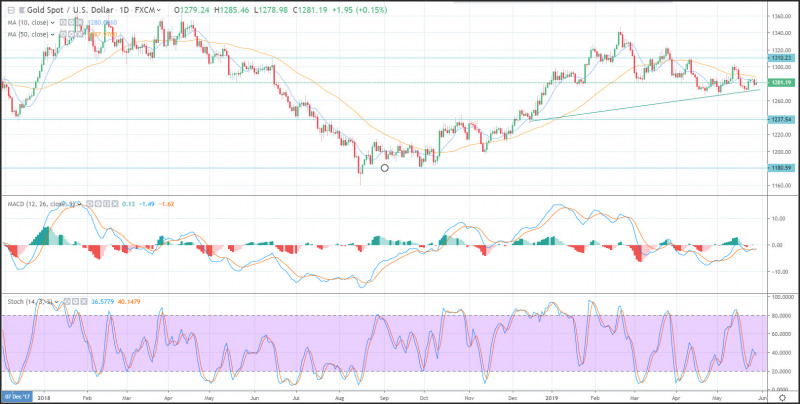Click the close price C1281.19
The image size is (800, 404).
tap(311, 10)
